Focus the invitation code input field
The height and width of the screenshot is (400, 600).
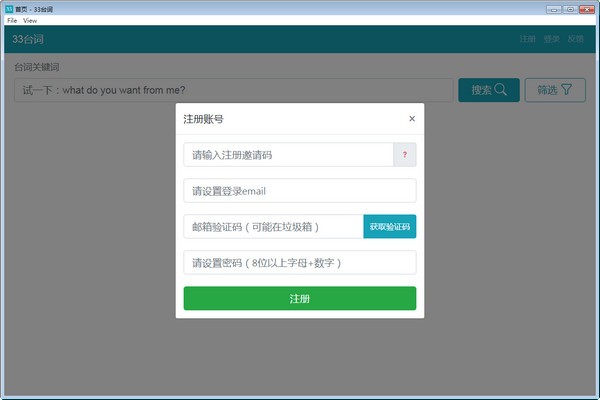point(288,155)
